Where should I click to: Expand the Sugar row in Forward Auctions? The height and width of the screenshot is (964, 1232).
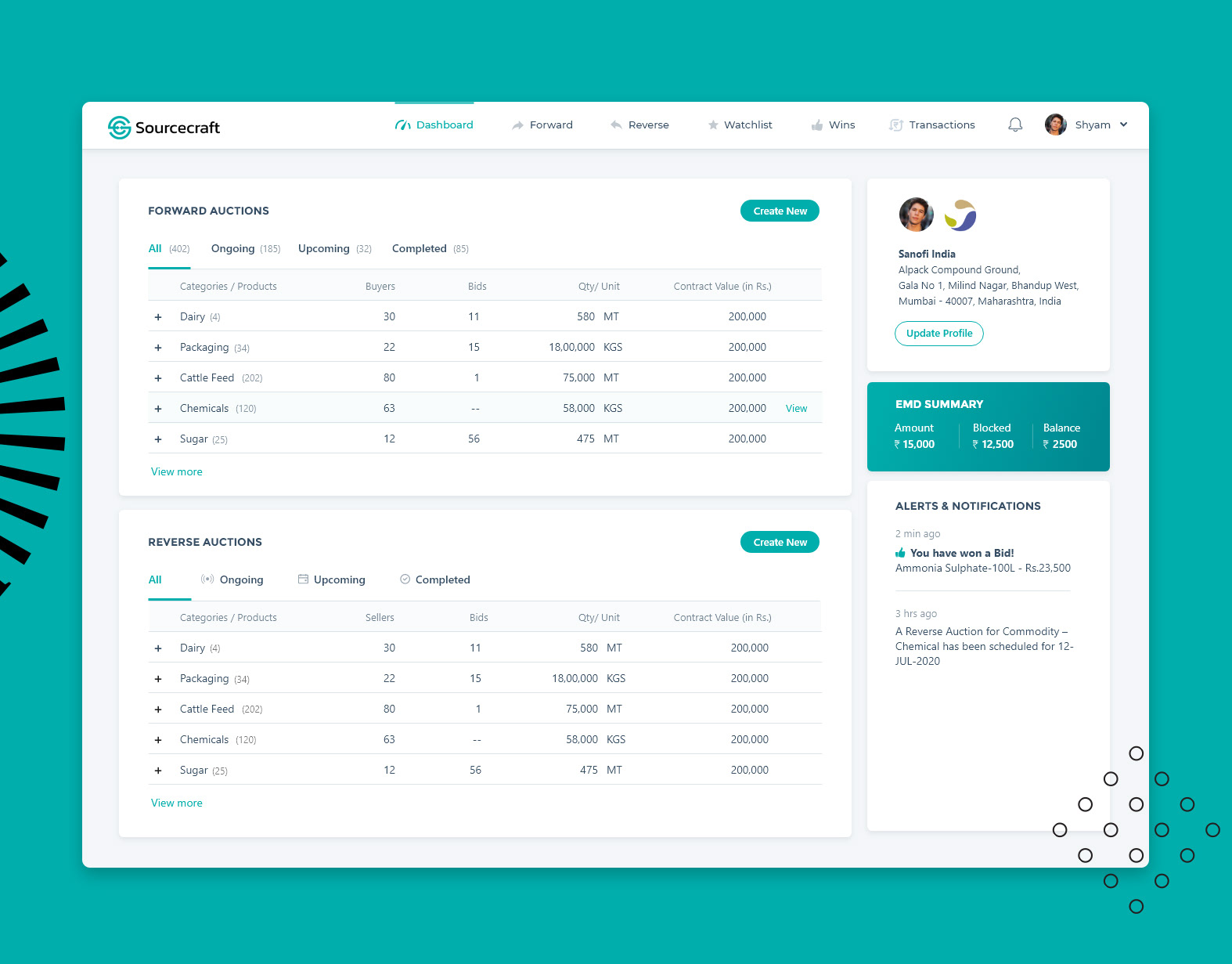(158, 439)
